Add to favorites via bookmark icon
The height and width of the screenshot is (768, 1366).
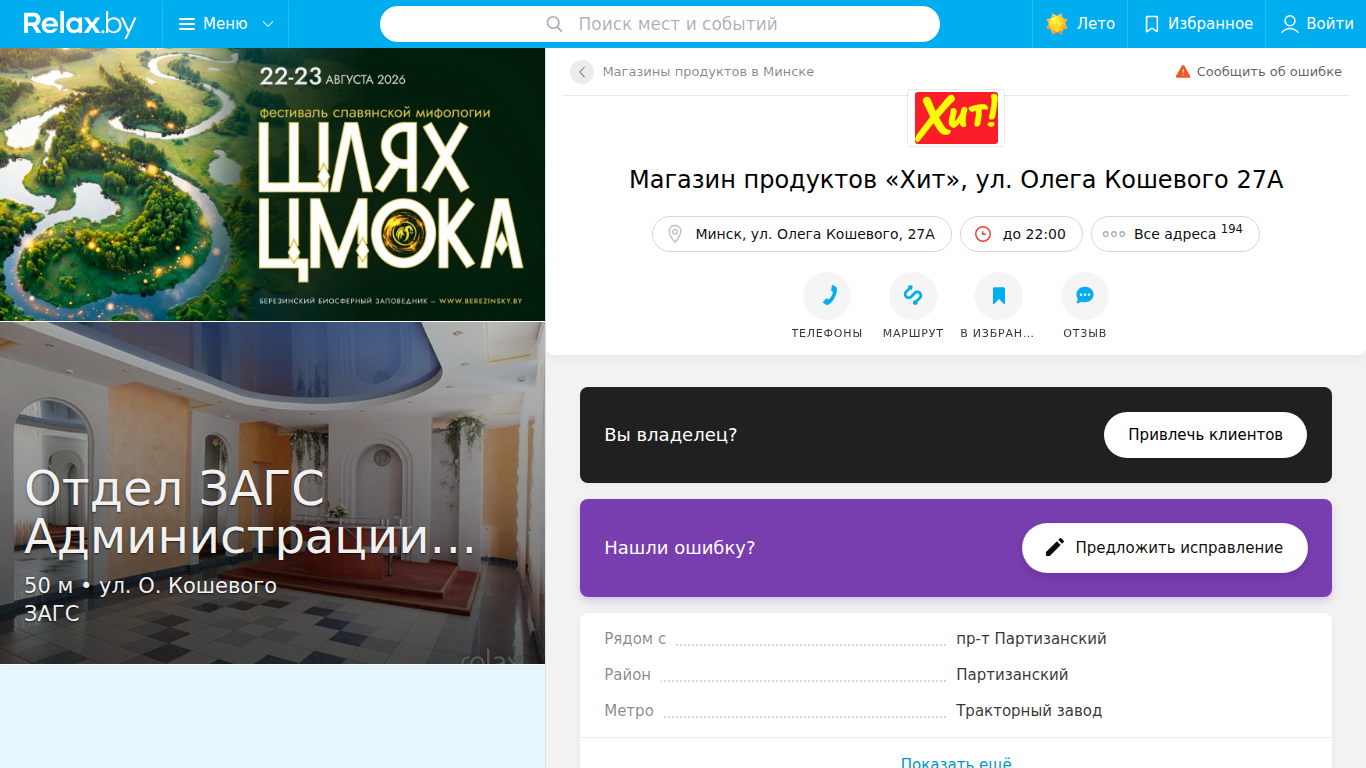[999, 296]
